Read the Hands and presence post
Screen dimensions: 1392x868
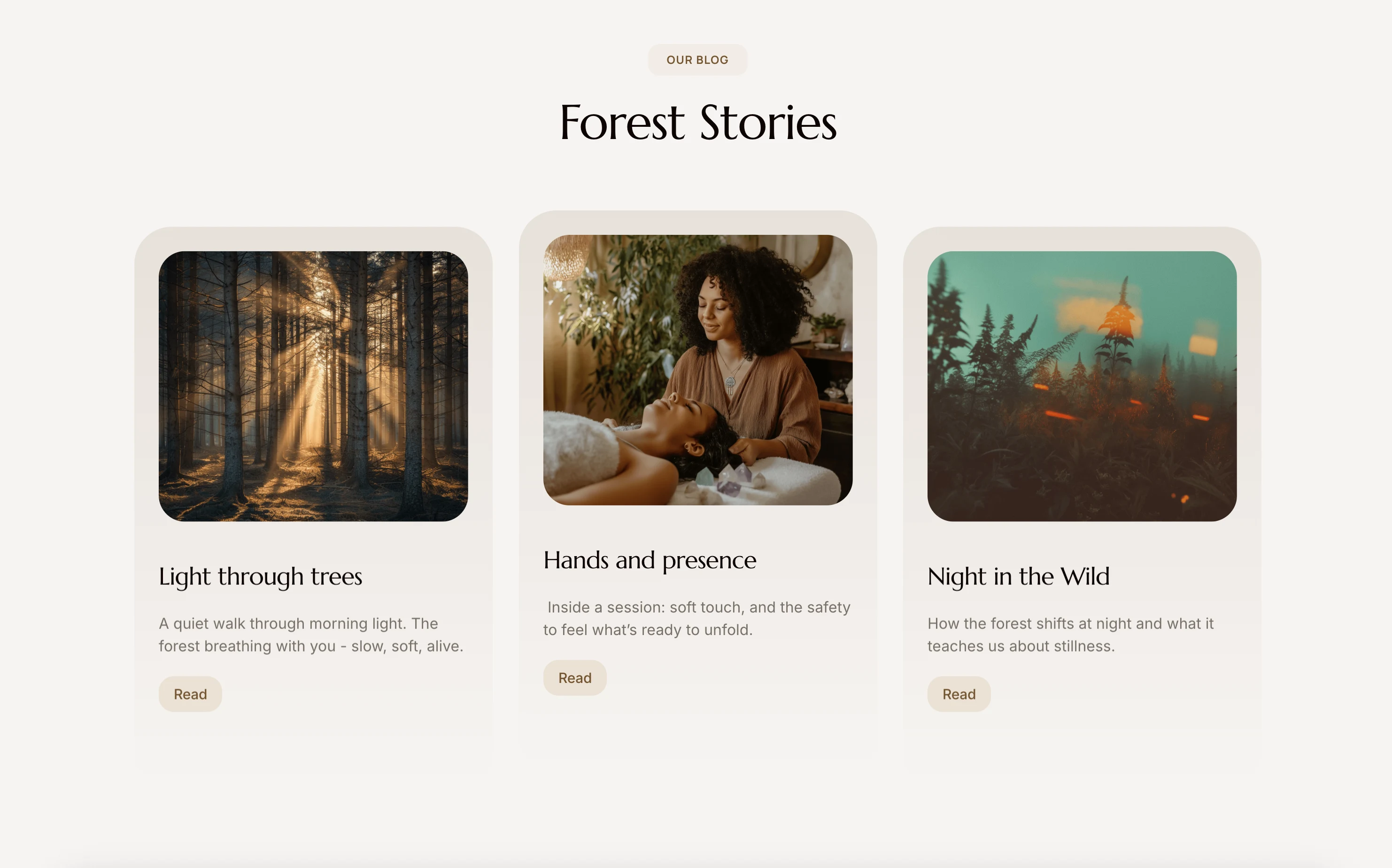point(575,678)
